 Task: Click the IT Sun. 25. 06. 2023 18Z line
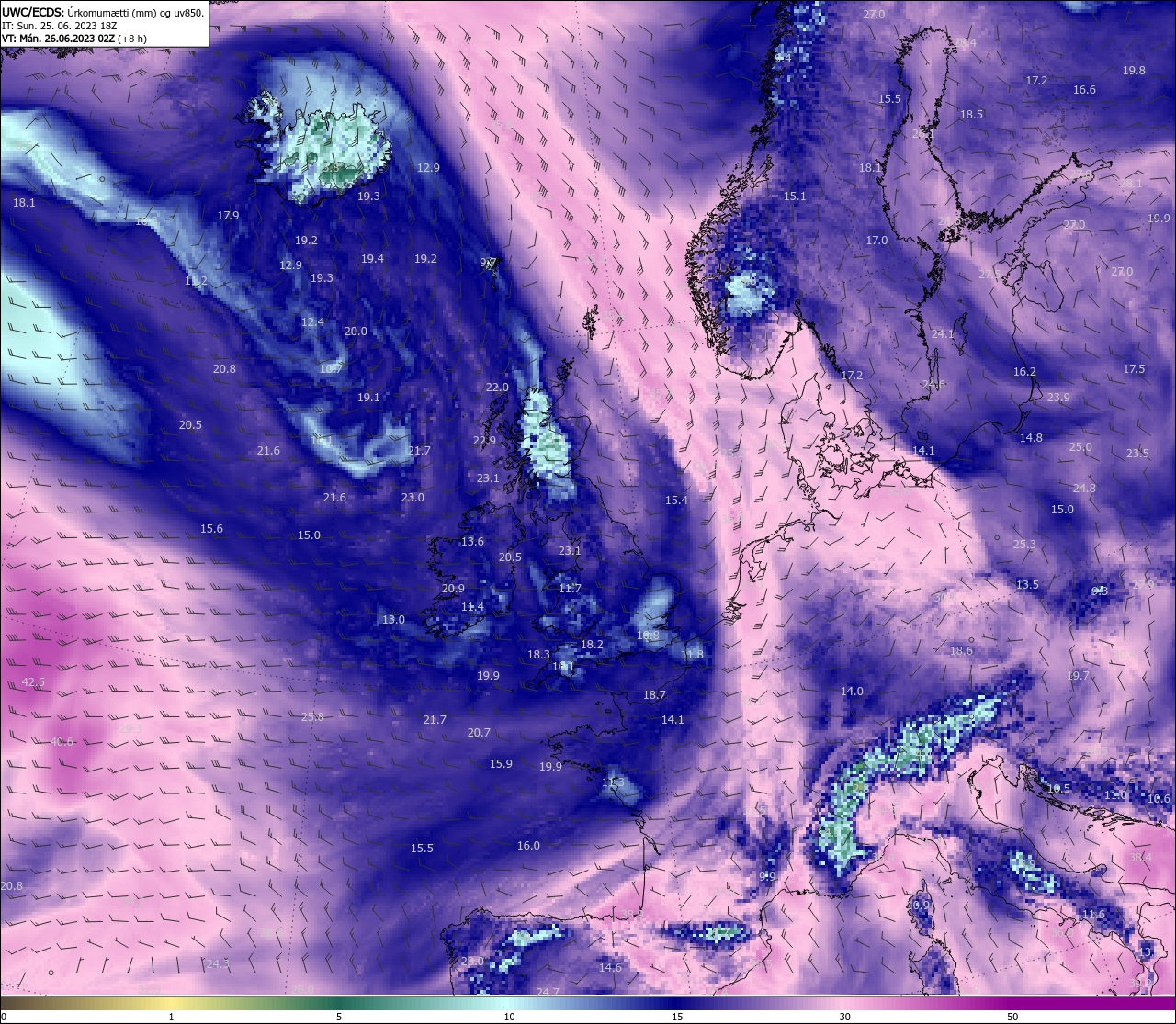[x=59, y=26]
